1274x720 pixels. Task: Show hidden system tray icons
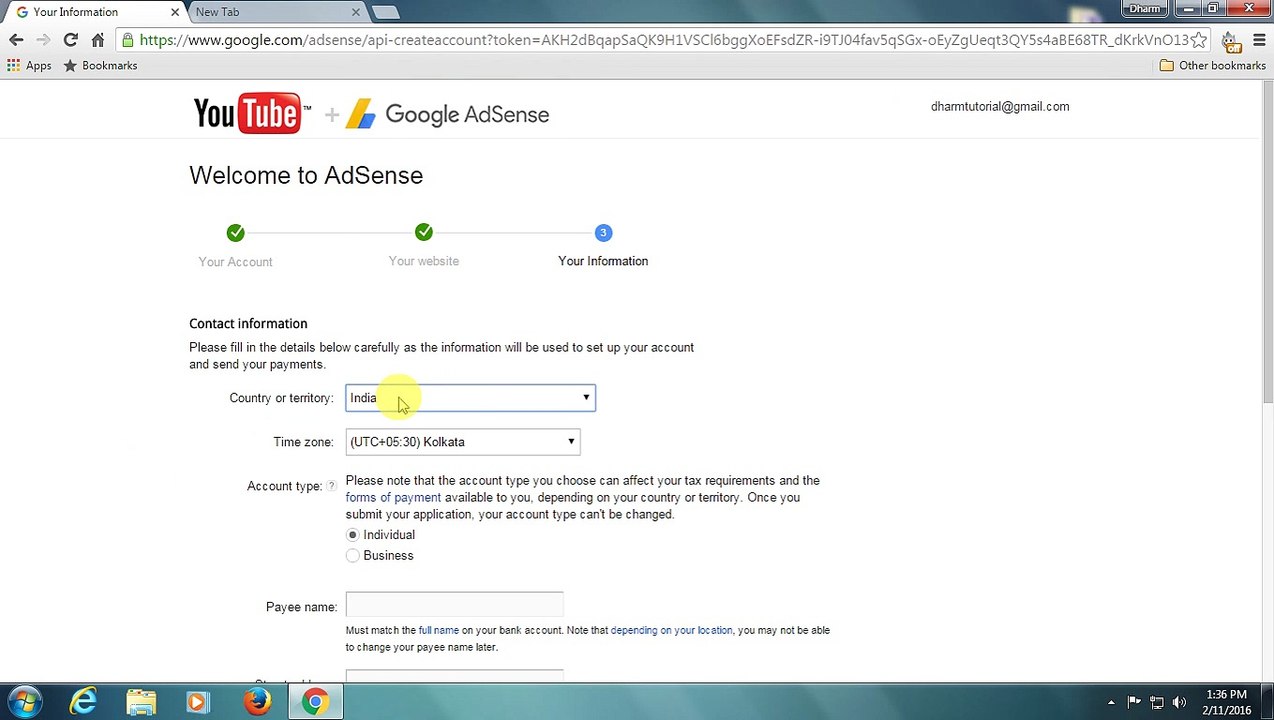tap(1110, 702)
